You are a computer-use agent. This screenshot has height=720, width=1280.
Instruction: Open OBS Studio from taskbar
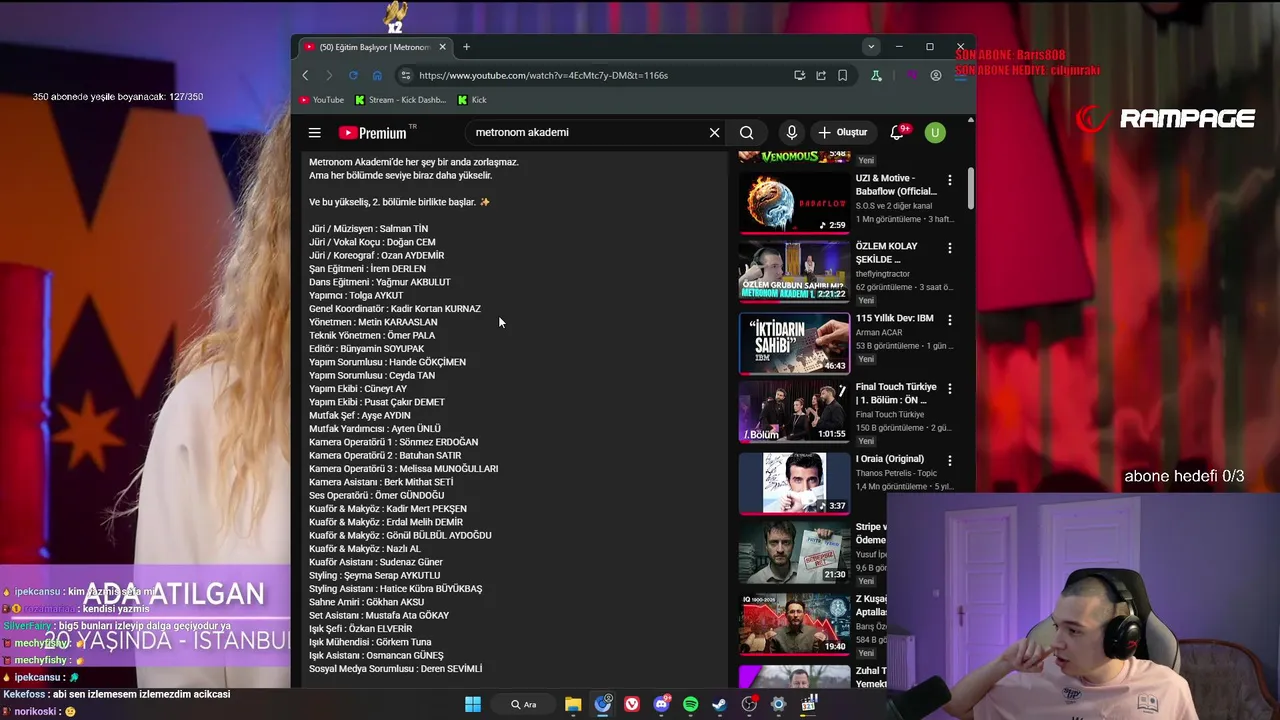749,704
